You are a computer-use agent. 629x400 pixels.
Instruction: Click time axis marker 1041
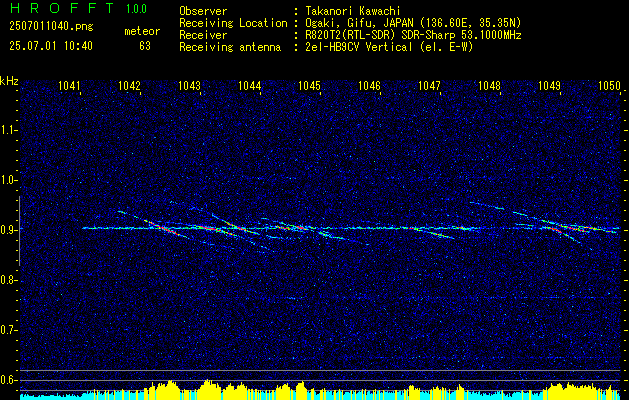(x=69, y=85)
